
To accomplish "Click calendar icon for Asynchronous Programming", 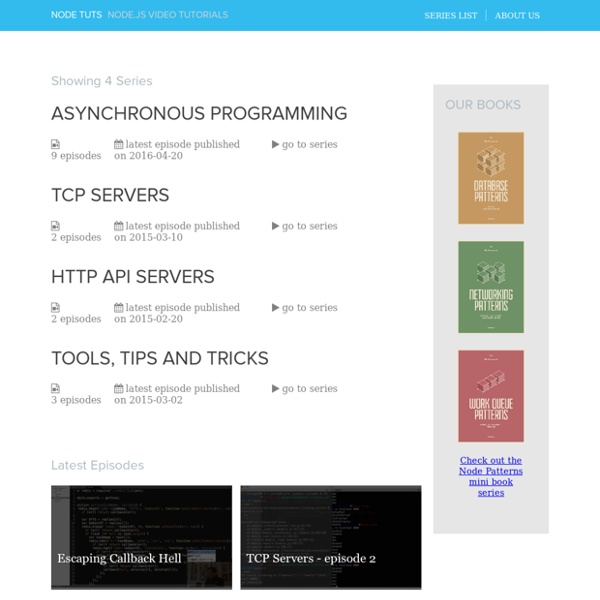I will point(119,144).
